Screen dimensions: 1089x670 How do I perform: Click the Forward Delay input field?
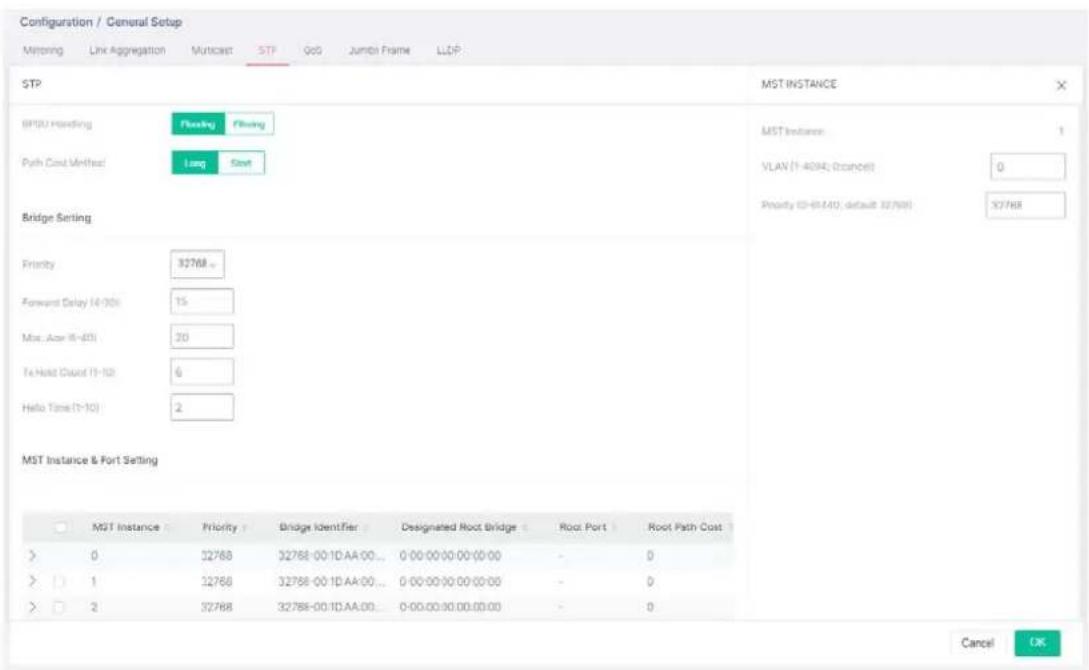point(202,301)
